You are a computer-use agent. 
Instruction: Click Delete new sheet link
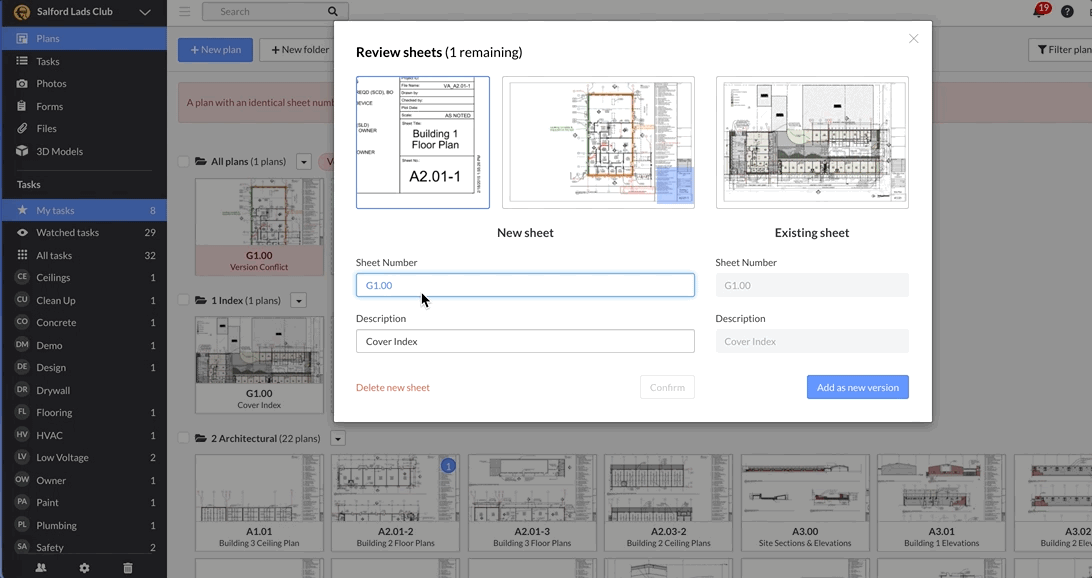[393, 387]
